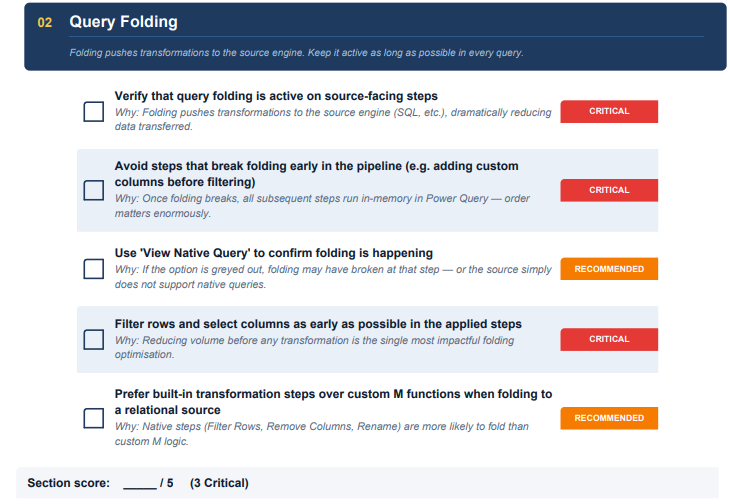This screenshot has width=730, height=504.
Task: Click 'Verify that query folding is active' title
Action: 276,96
